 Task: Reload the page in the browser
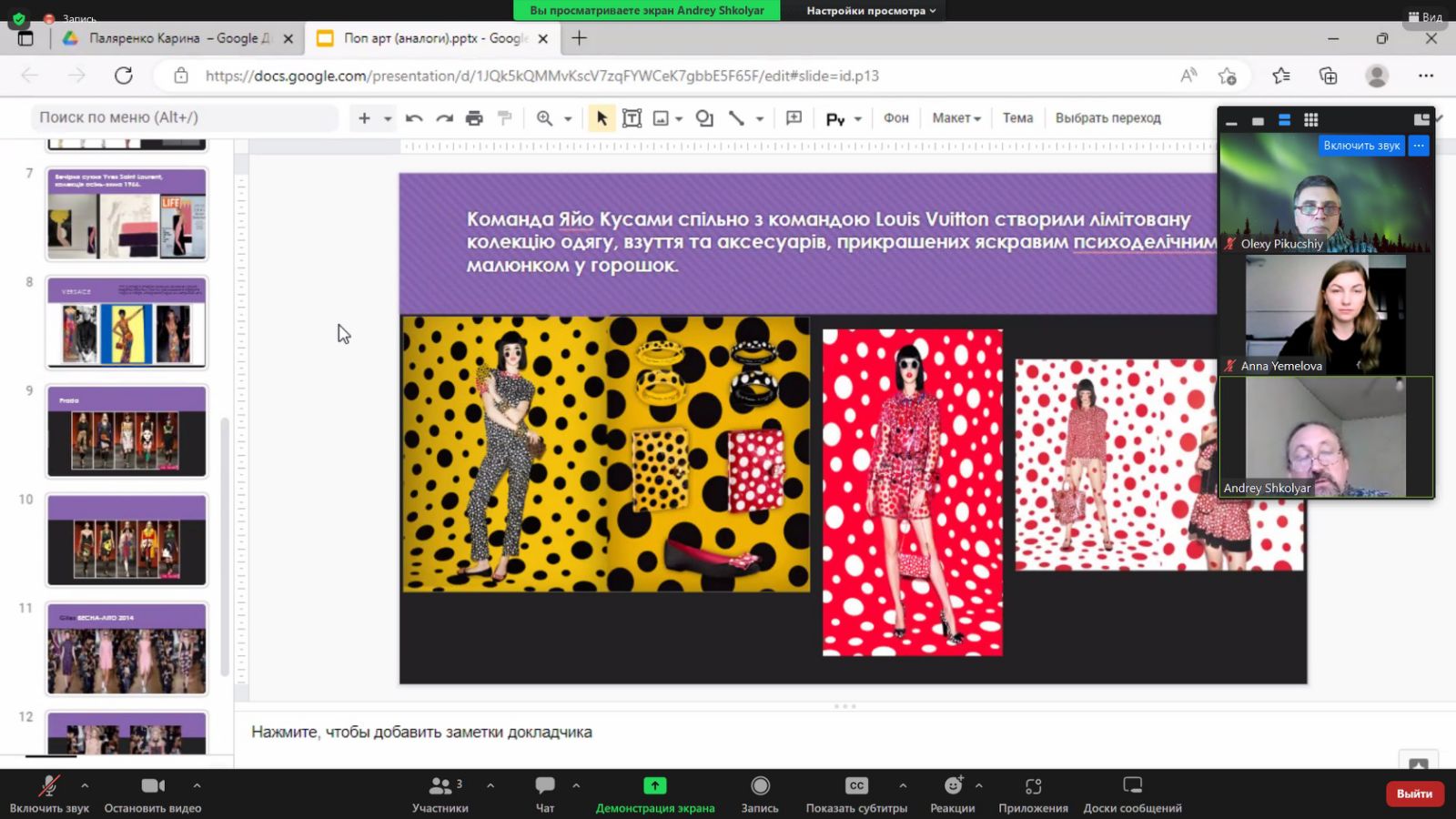[x=124, y=76]
